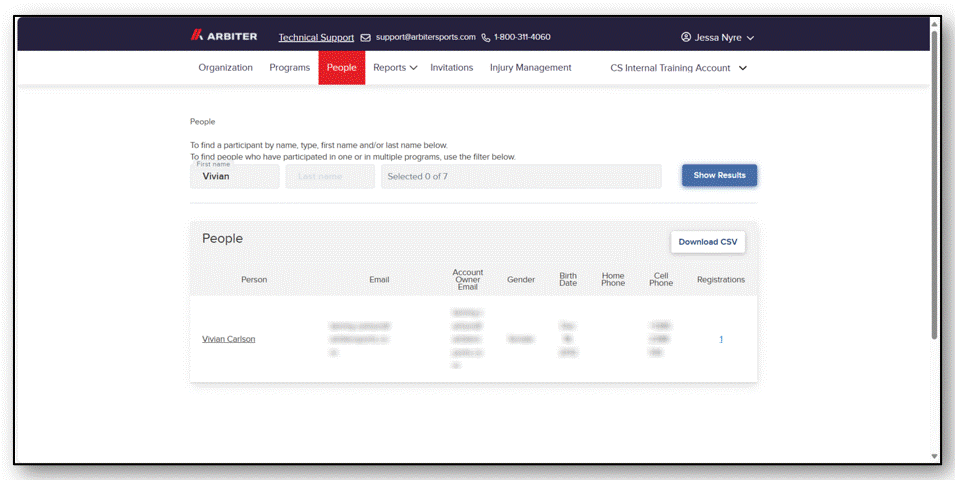Screen dimensions: 955x480
Task: Click the scrollbar down arrow
Action: point(934,456)
